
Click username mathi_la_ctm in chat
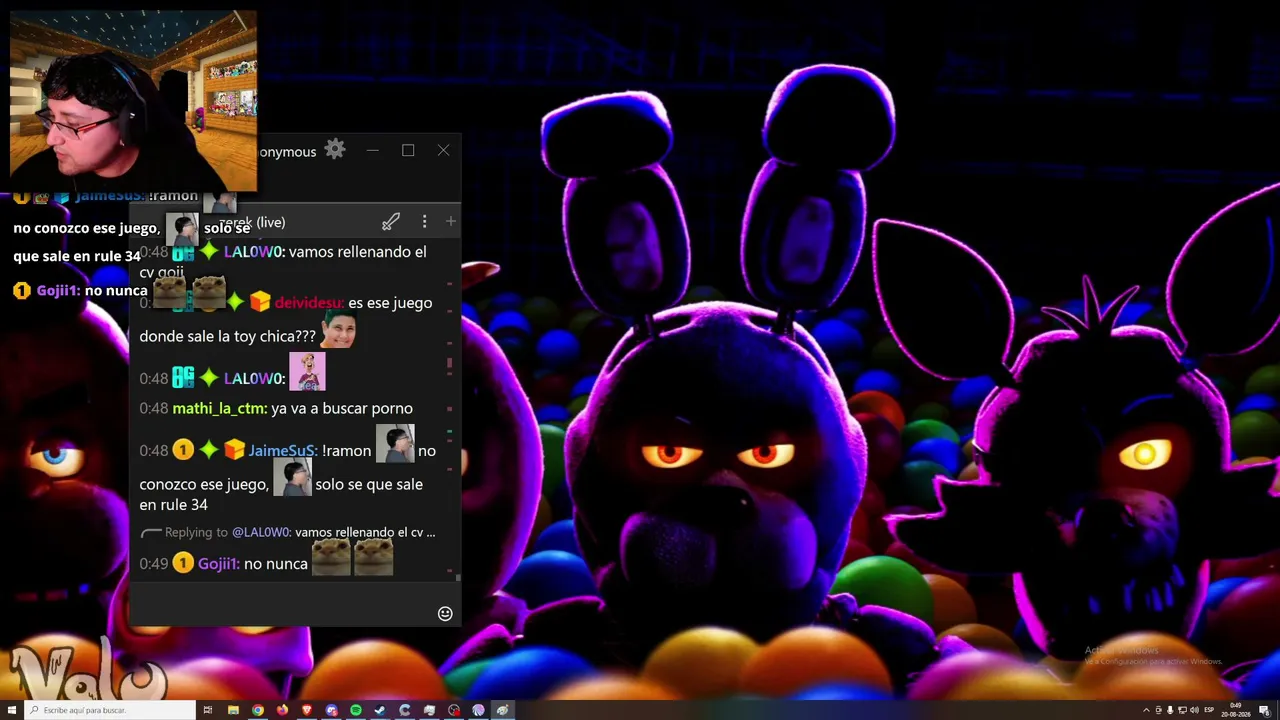pos(219,408)
